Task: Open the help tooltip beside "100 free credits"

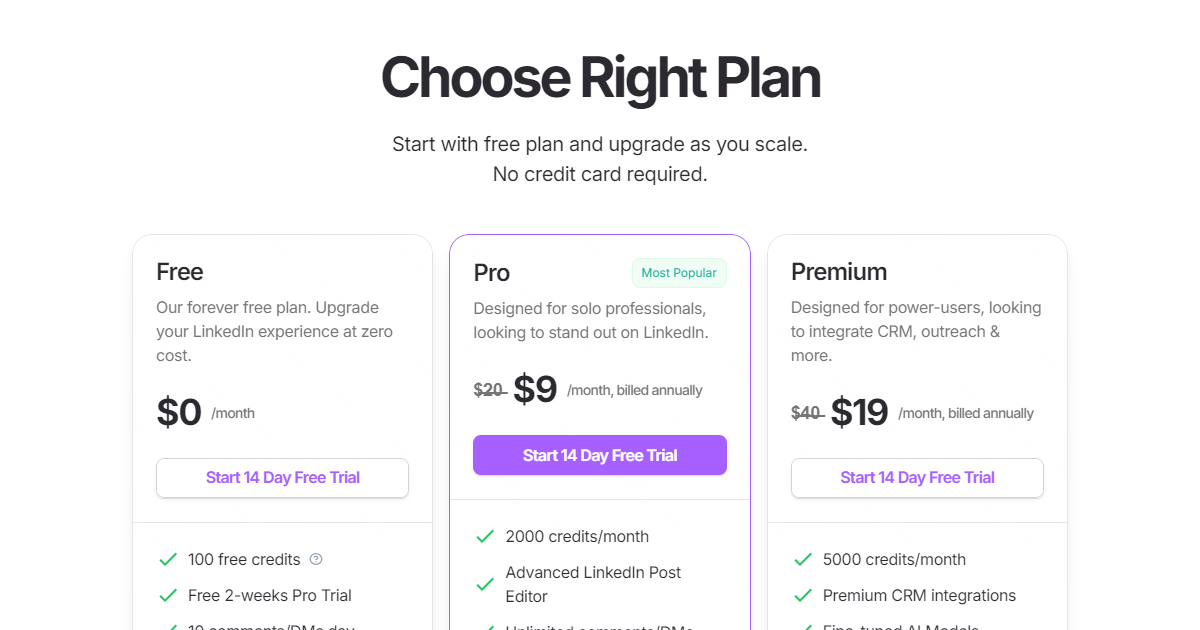Action: [315, 559]
